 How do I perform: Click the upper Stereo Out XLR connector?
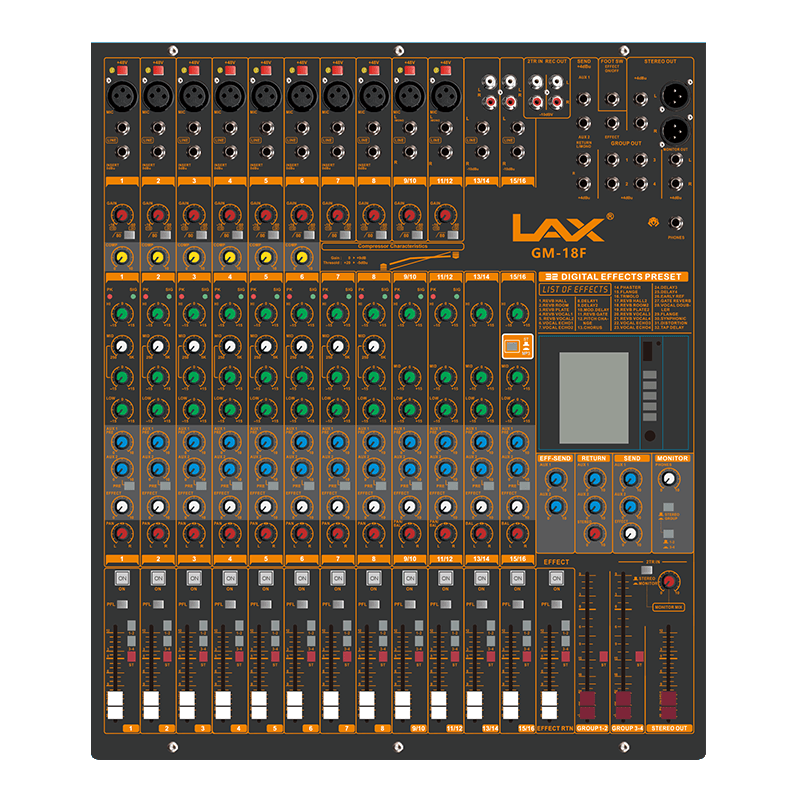click(x=674, y=95)
